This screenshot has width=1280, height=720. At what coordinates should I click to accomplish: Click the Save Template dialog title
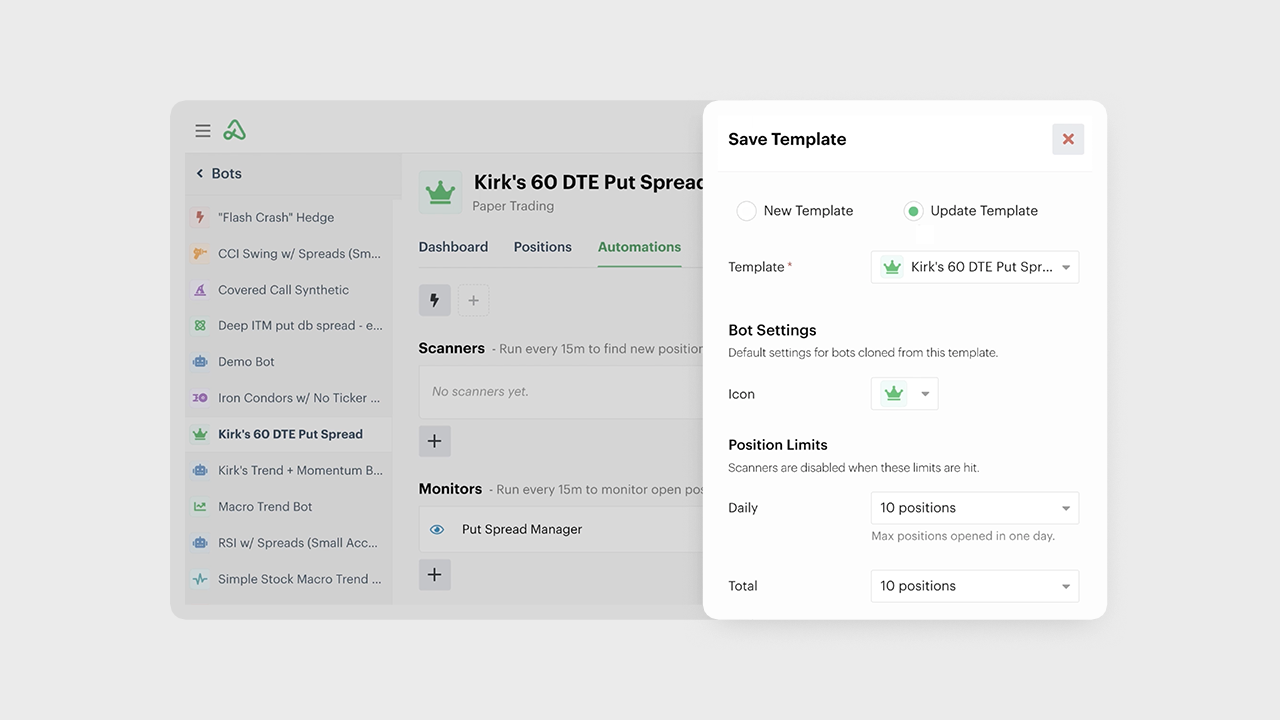click(x=787, y=139)
